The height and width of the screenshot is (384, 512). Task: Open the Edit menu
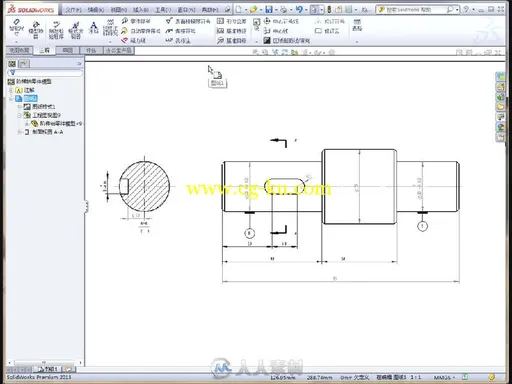(x=96, y=10)
